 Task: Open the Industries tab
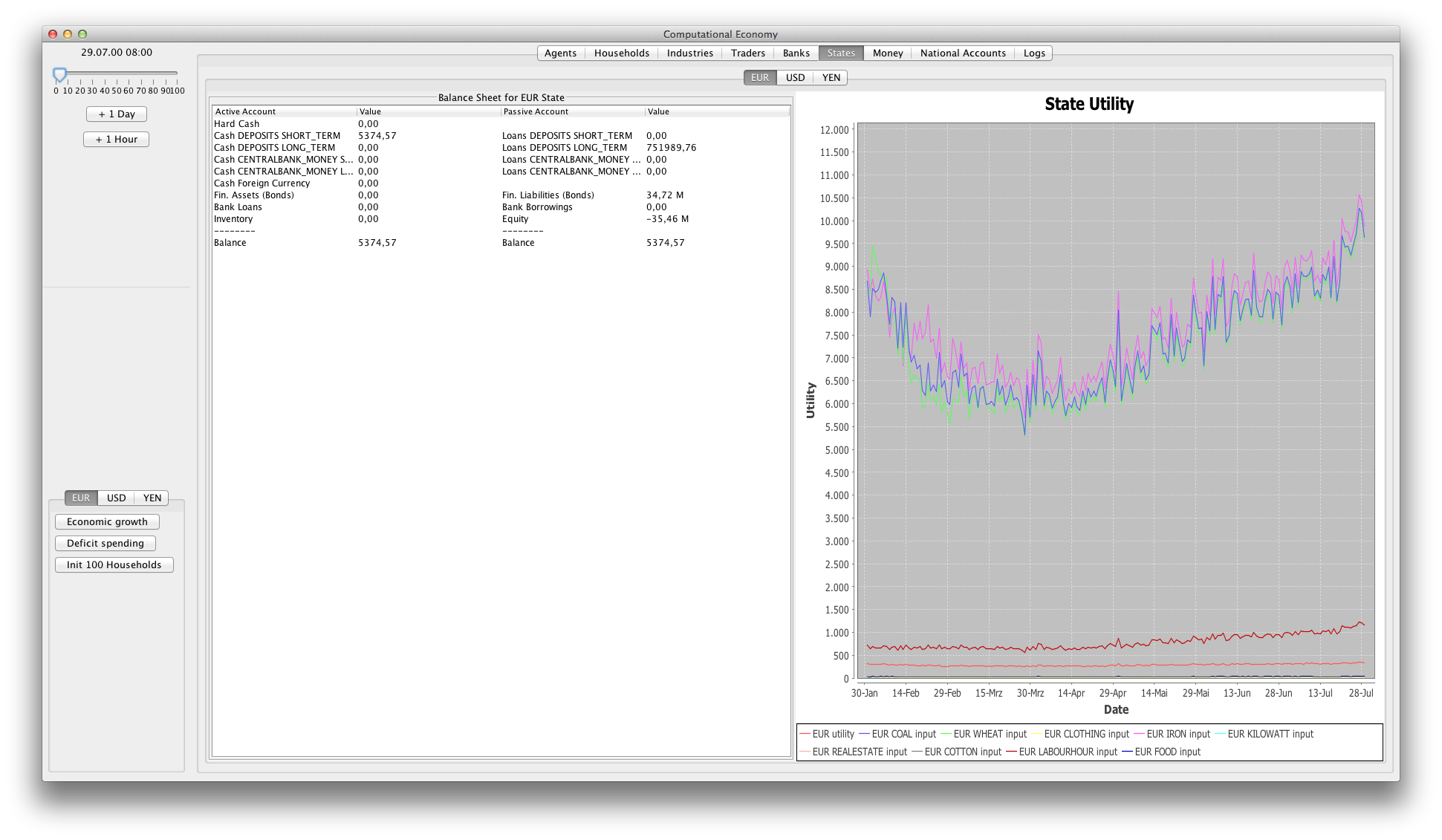tap(689, 53)
